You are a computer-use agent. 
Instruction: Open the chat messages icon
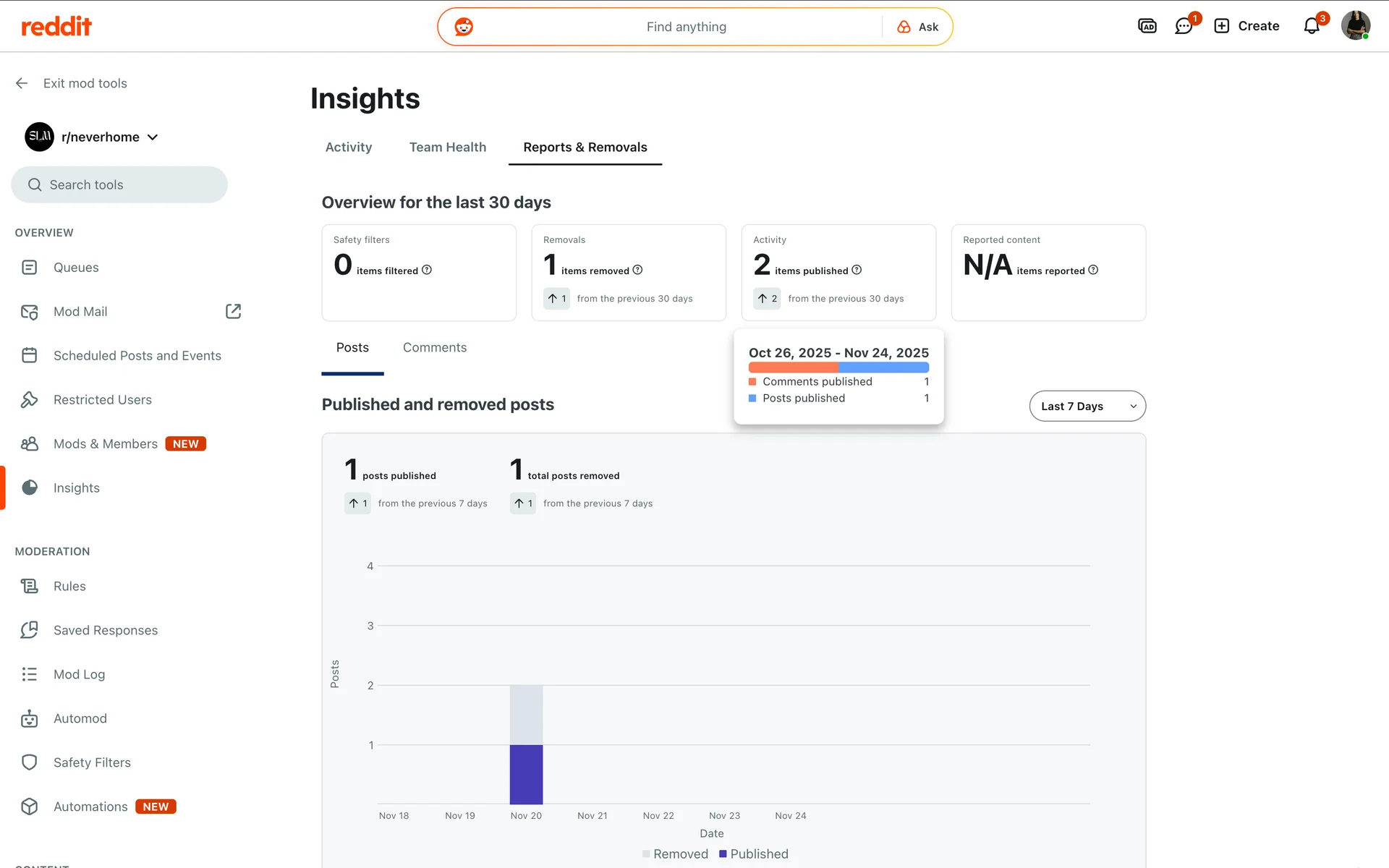[1184, 27]
